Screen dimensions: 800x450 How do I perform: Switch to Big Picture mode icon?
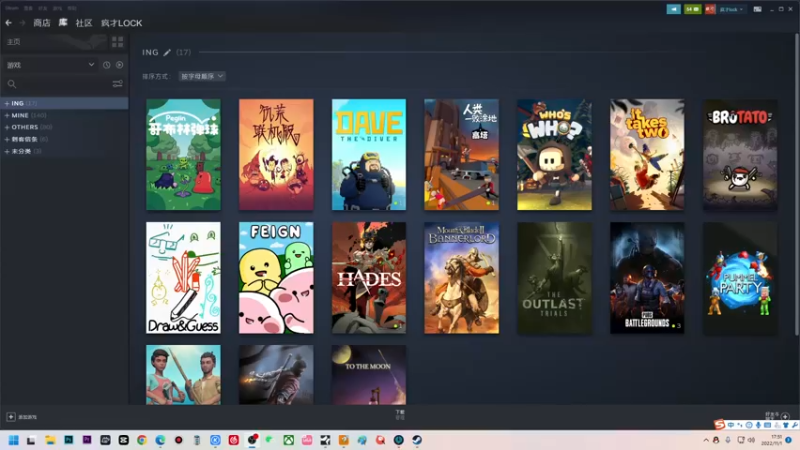[x=758, y=9]
